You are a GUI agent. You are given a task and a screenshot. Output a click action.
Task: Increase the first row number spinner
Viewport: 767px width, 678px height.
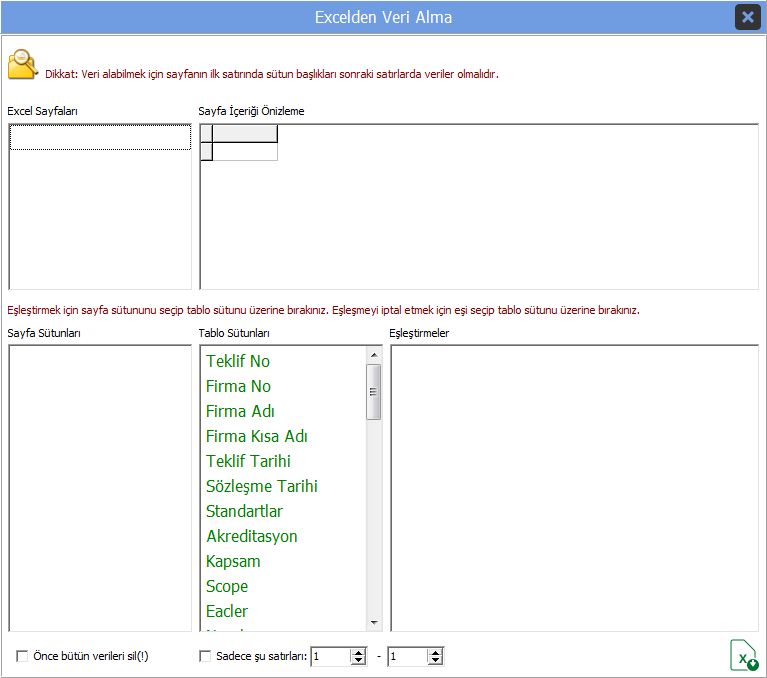[359, 653]
